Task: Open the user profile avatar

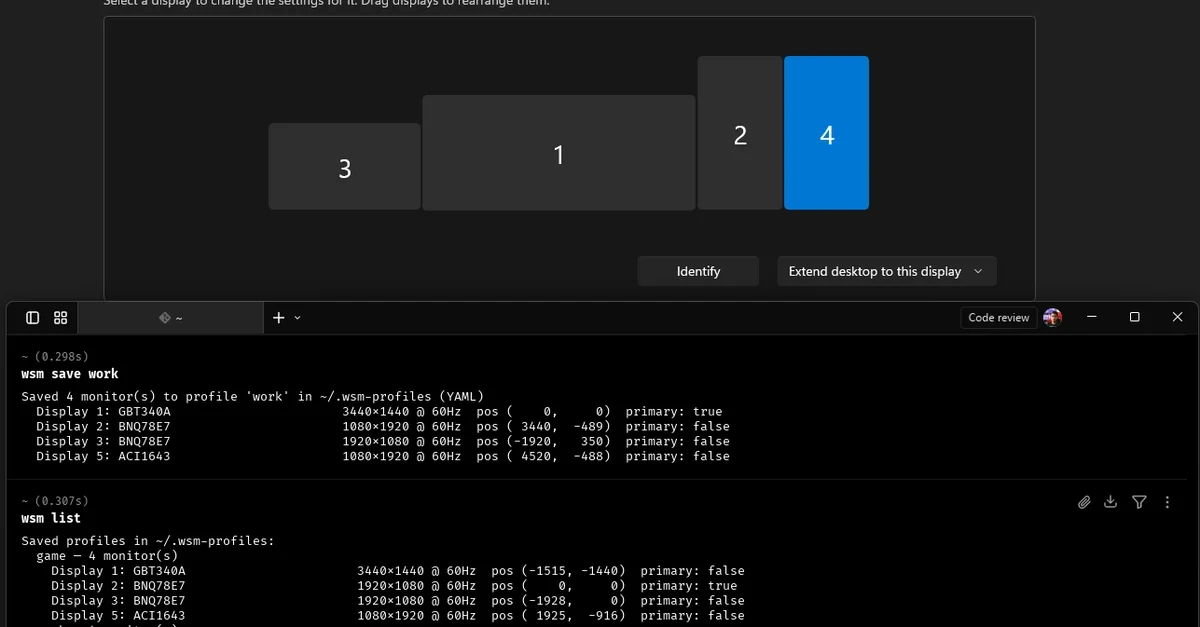Action: (1052, 317)
